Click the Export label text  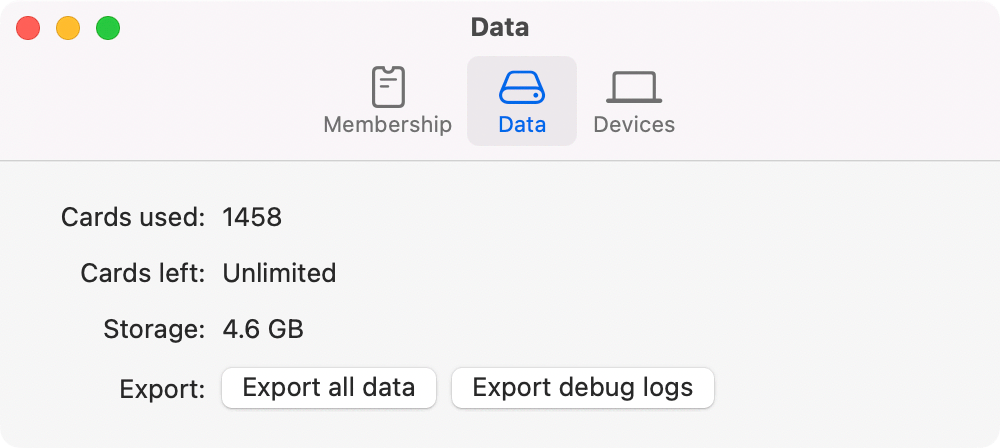pyautogui.click(x=162, y=389)
